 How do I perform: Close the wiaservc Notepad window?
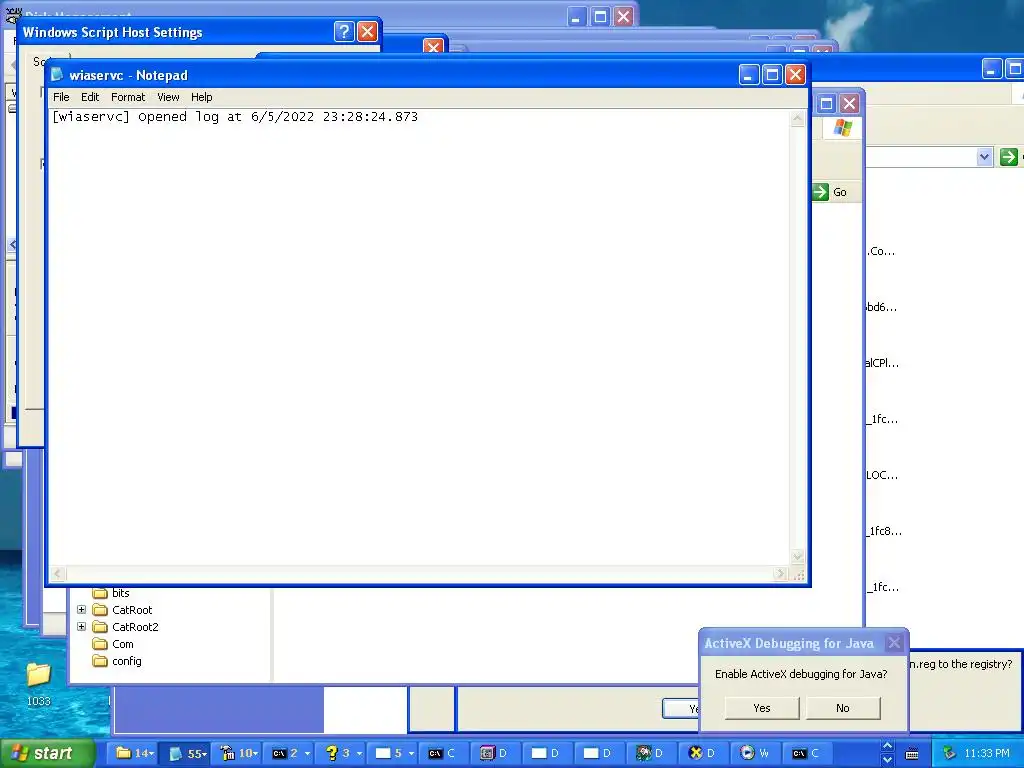[x=795, y=75]
